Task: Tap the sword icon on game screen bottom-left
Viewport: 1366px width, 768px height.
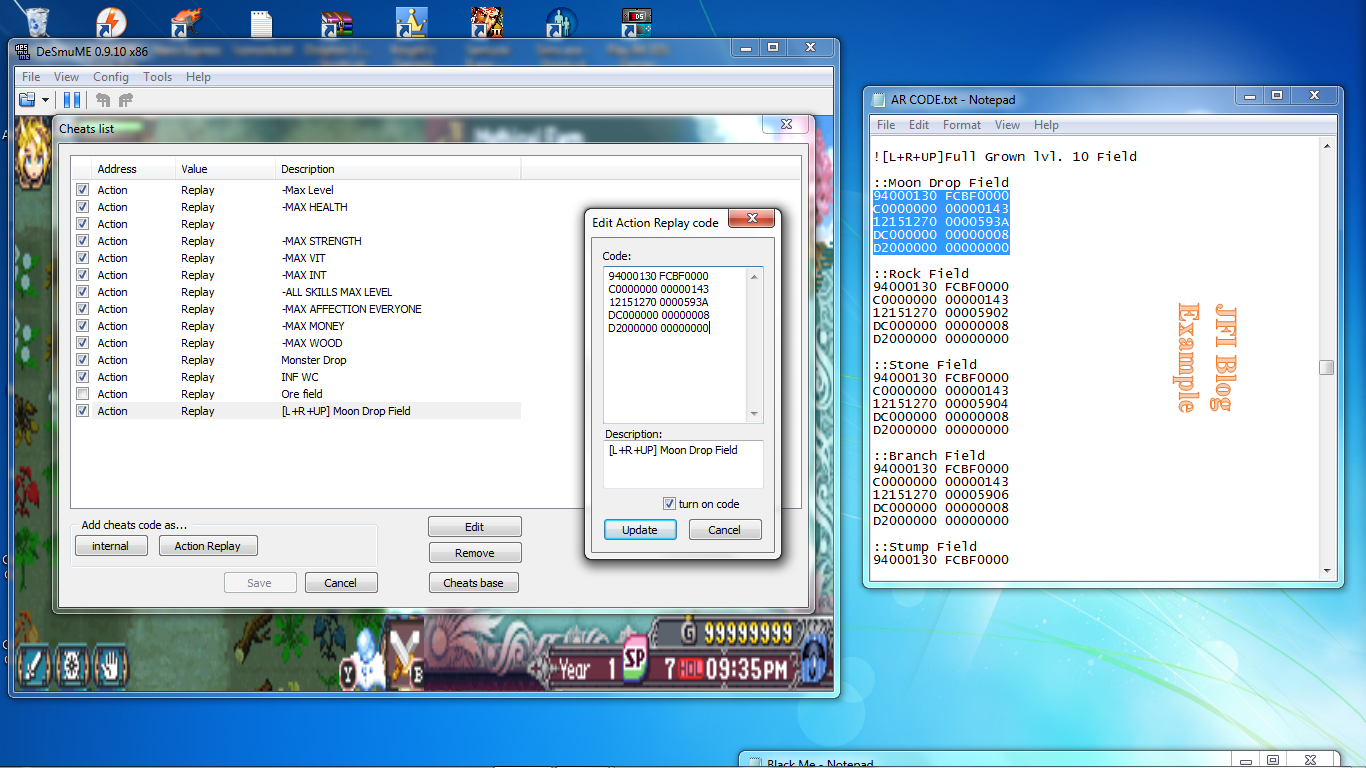Action: tap(32, 665)
